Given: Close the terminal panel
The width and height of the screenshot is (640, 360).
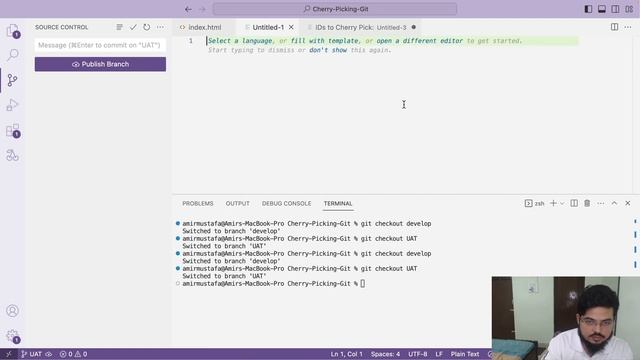Looking at the screenshot, I should coord(628,203).
